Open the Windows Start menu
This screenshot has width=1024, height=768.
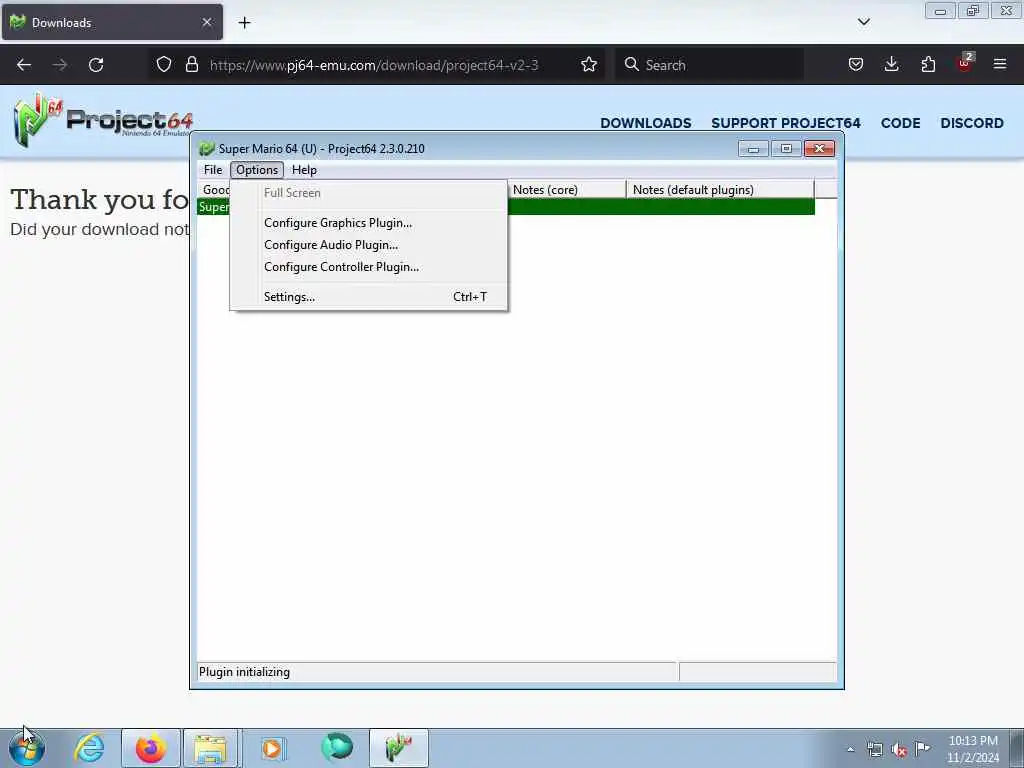point(27,748)
